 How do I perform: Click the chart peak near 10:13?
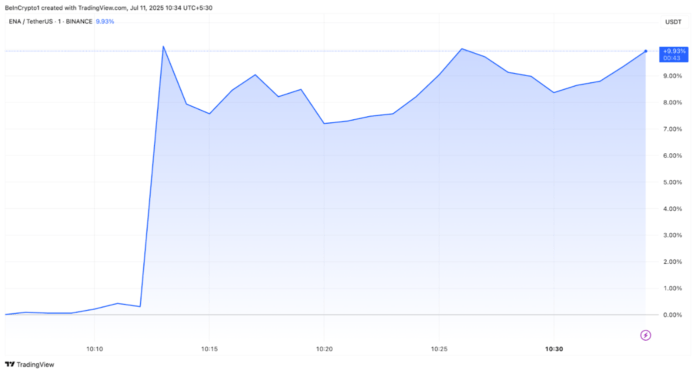(163, 46)
